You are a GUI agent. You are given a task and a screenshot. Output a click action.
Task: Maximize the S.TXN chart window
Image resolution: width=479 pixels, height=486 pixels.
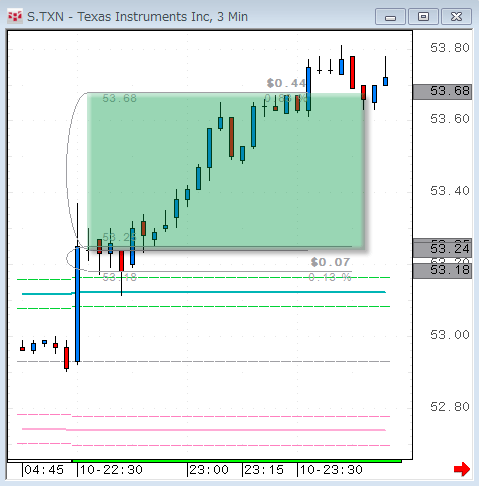423,17
